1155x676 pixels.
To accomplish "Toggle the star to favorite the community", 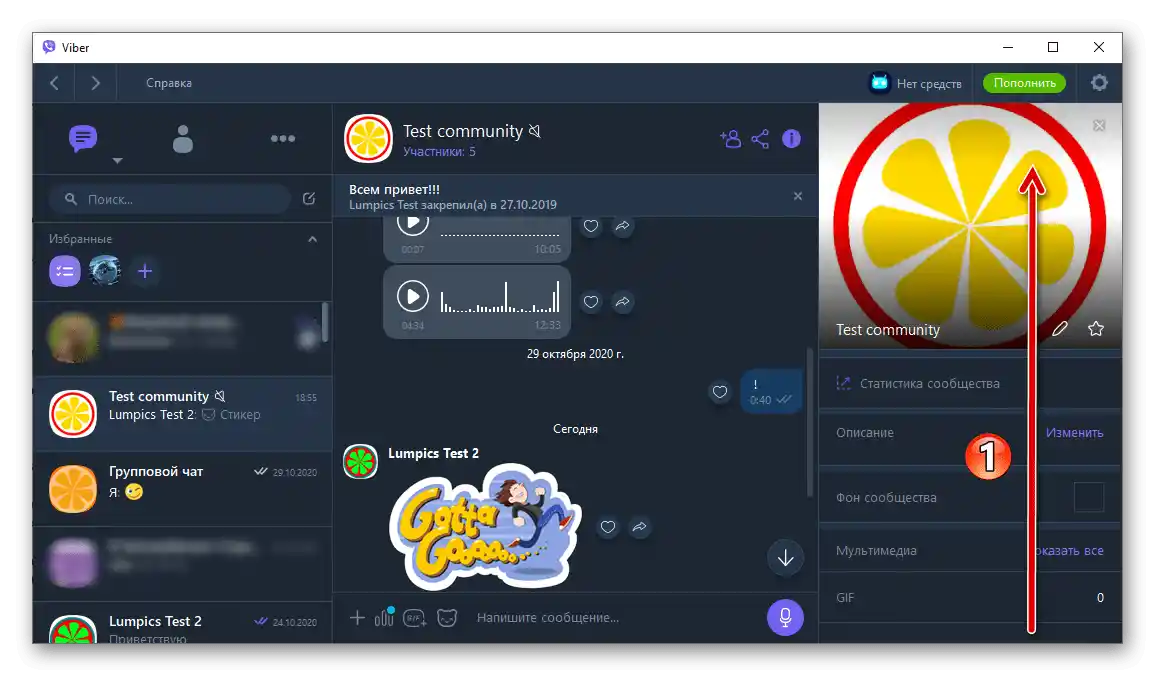I will click(x=1095, y=328).
